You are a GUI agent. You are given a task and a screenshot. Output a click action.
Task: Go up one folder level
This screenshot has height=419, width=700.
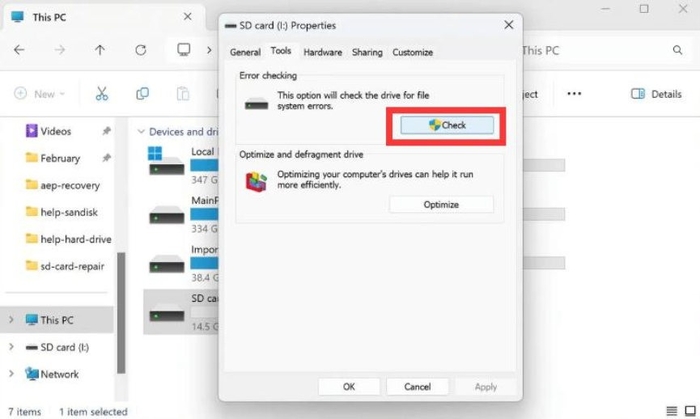(x=100, y=50)
